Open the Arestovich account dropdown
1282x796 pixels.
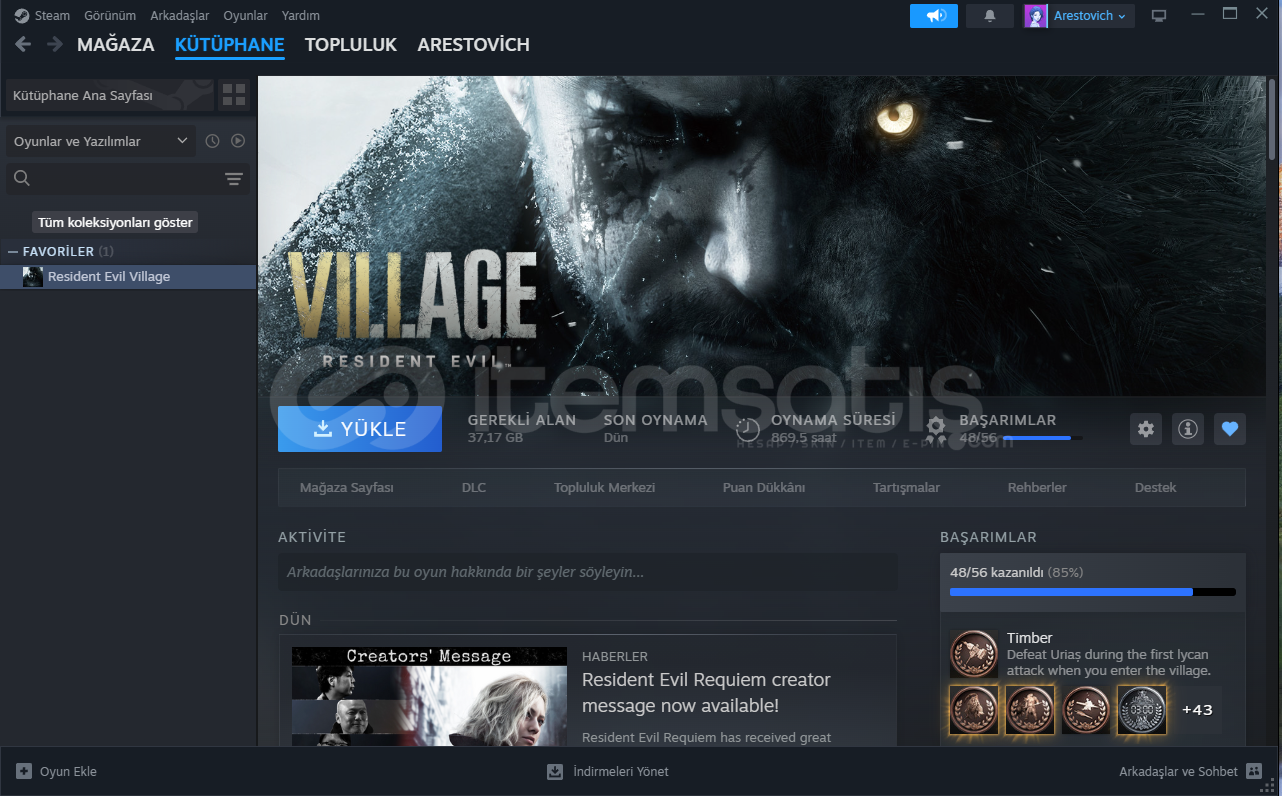pyautogui.click(x=1090, y=16)
